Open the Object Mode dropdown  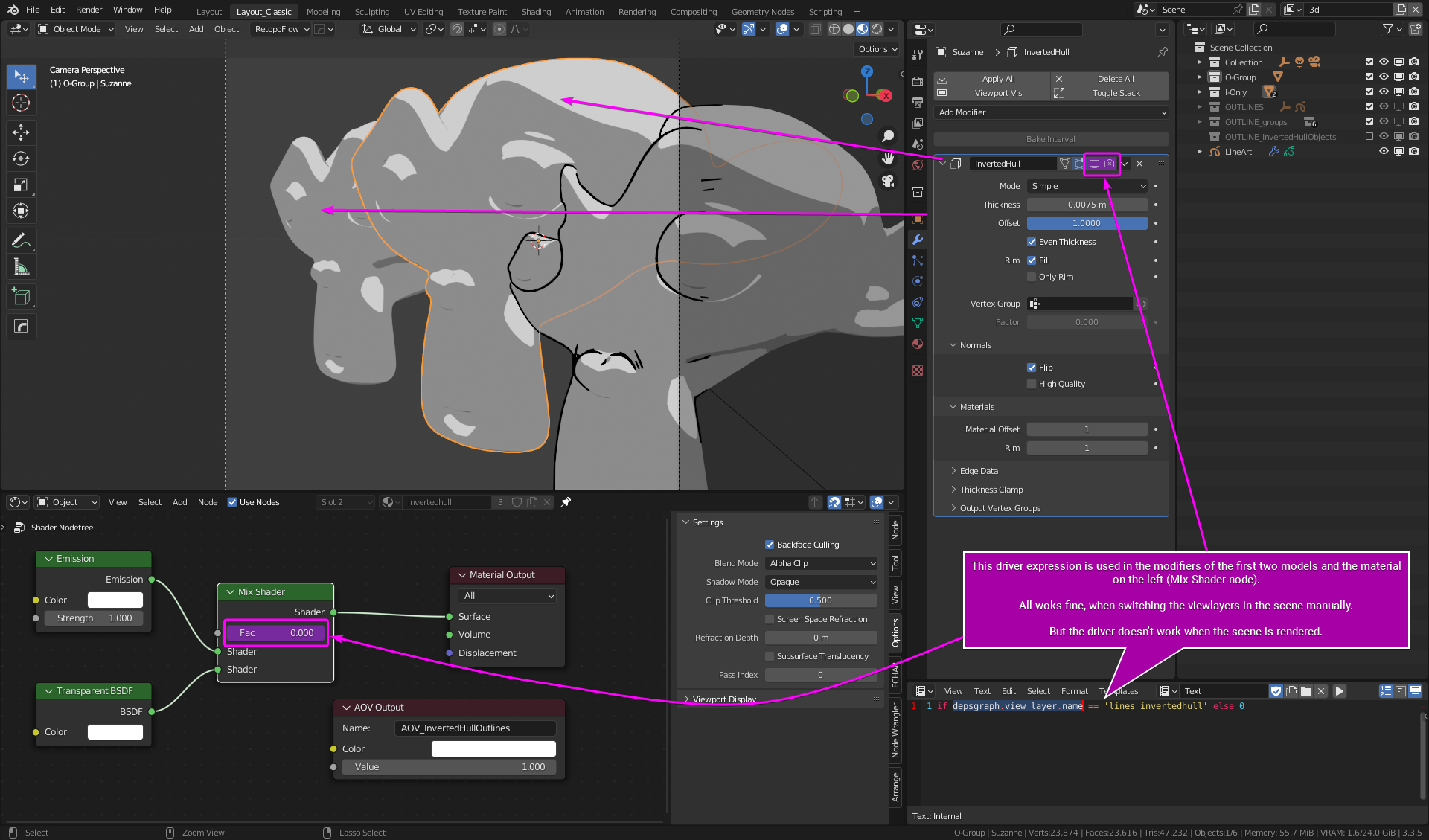click(76, 29)
